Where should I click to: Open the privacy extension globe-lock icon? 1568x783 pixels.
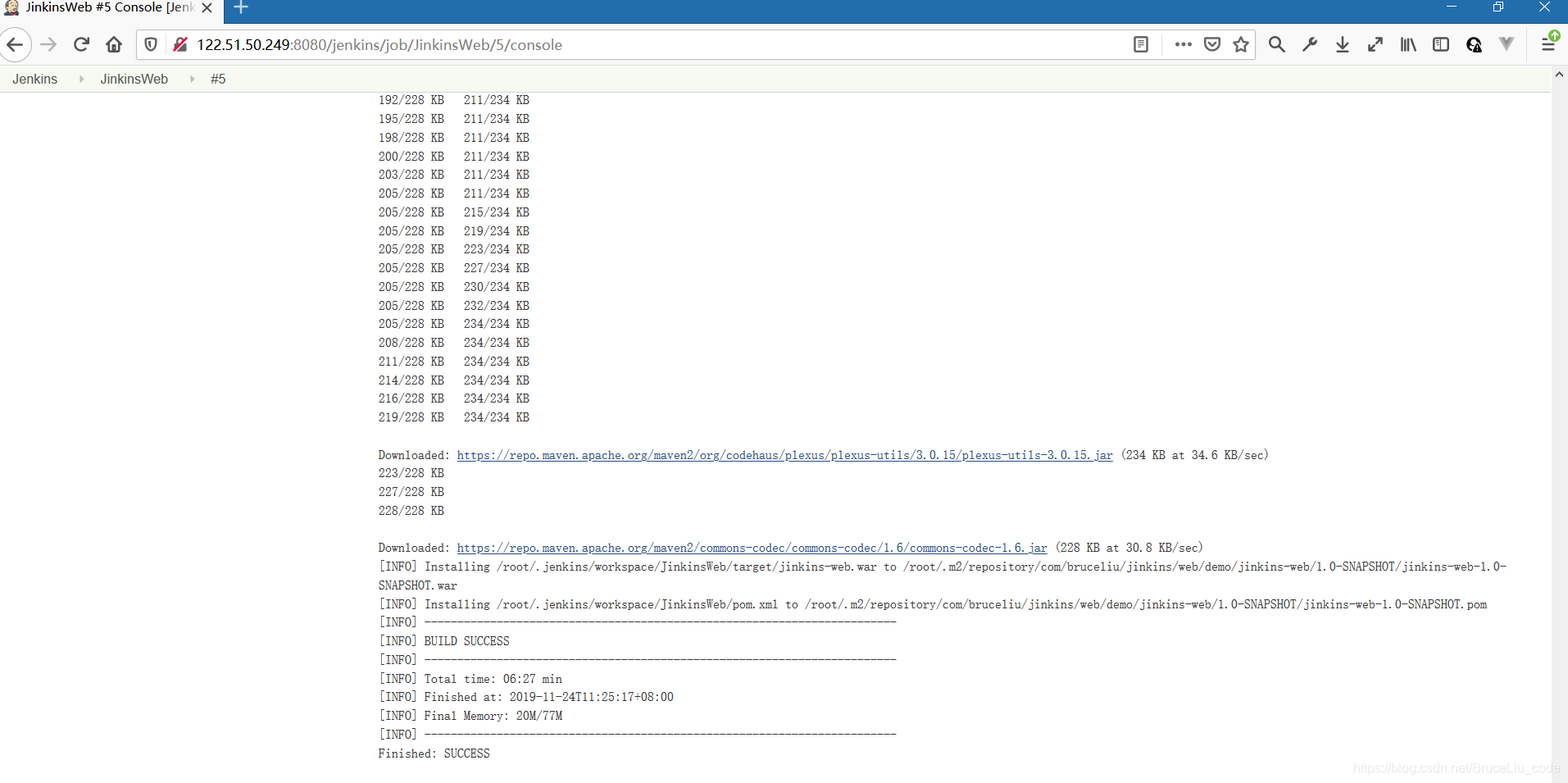point(1474,44)
